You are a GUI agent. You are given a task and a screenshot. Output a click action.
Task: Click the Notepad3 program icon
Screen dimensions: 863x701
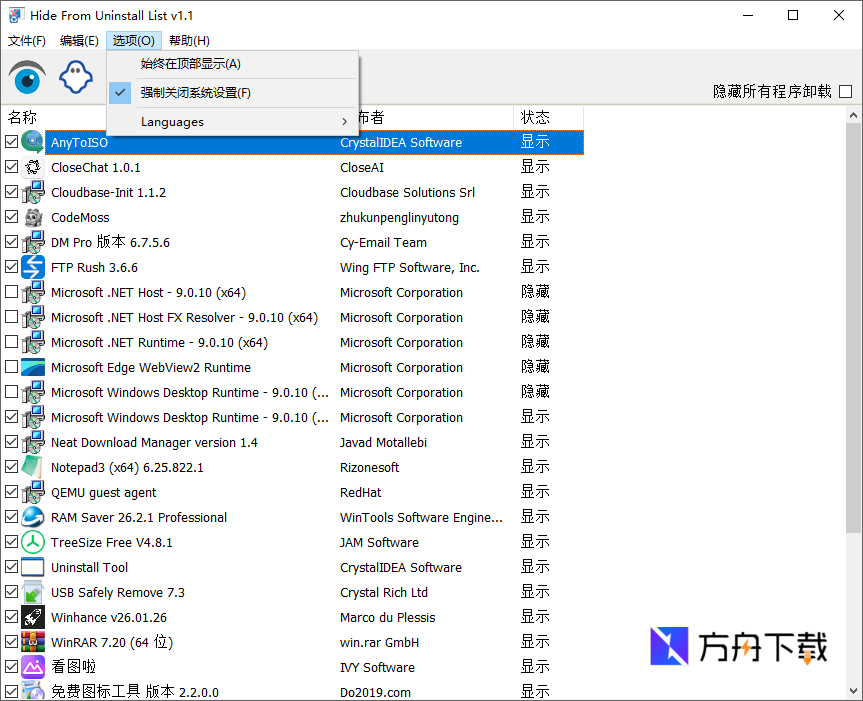click(33, 467)
